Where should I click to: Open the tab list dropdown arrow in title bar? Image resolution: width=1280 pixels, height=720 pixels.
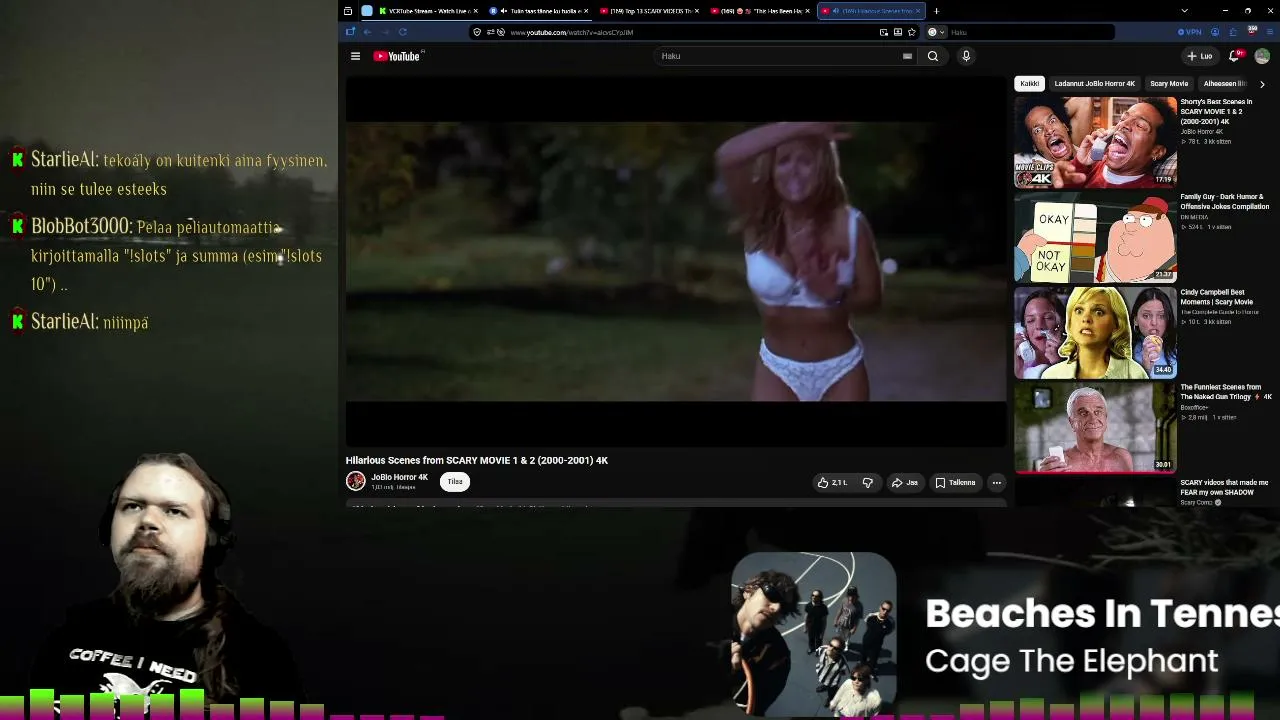point(1184,11)
